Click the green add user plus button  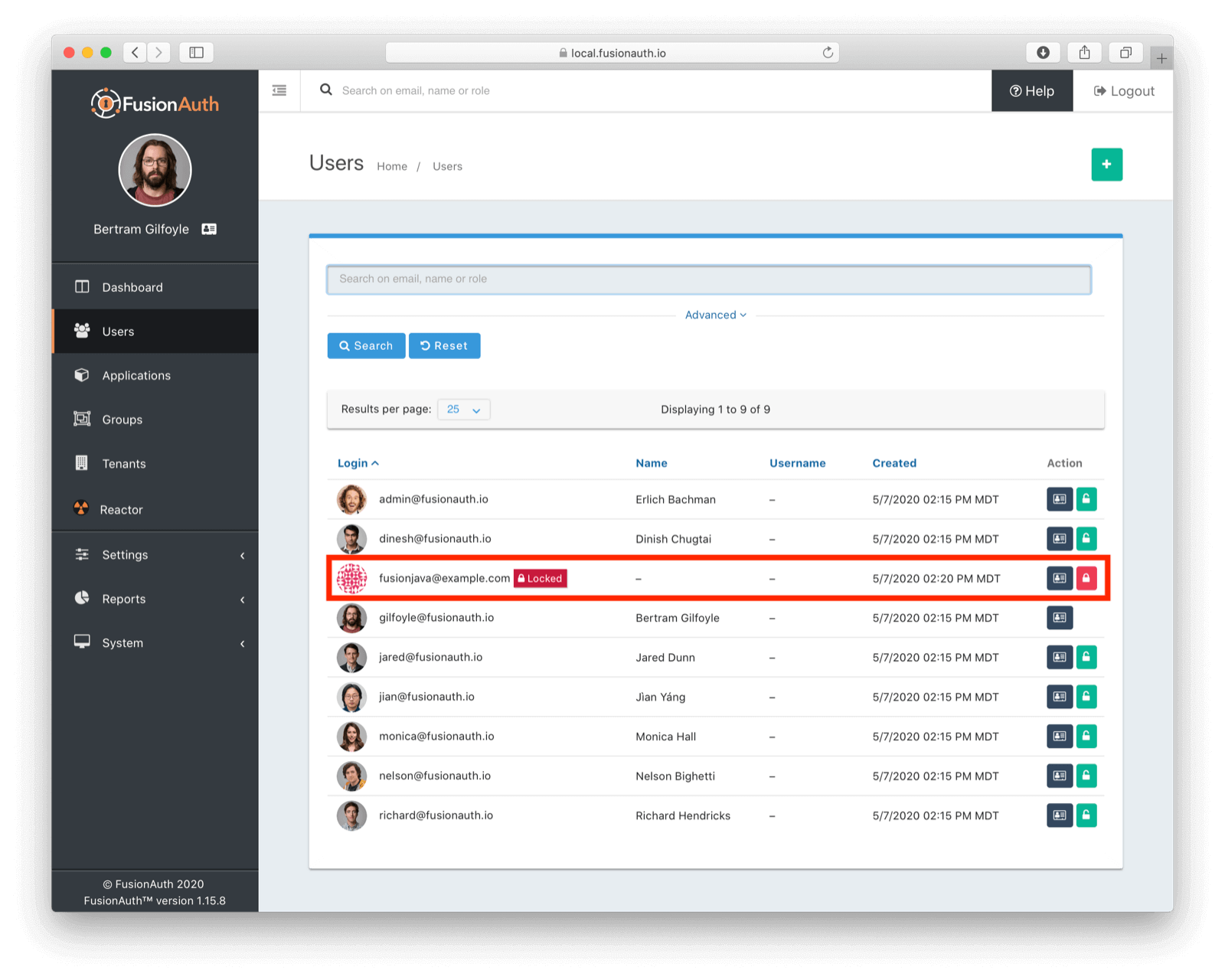coord(1106,165)
